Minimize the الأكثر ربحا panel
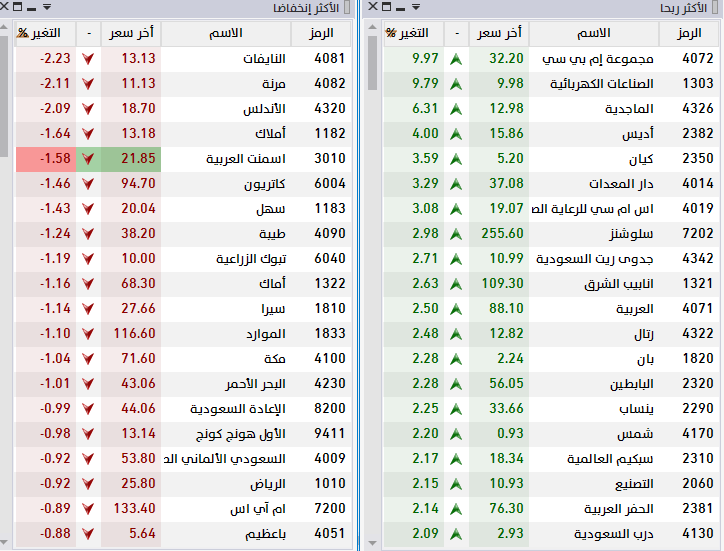 click(x=401, y=8)
